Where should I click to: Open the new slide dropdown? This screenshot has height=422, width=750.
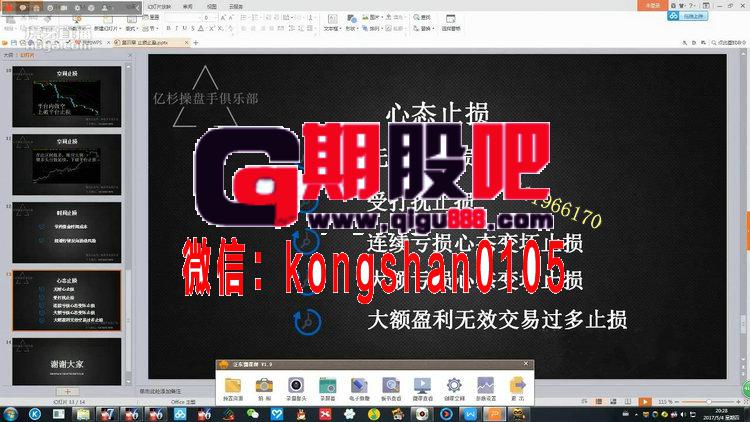pyautogui.click(x=106, y=29)
